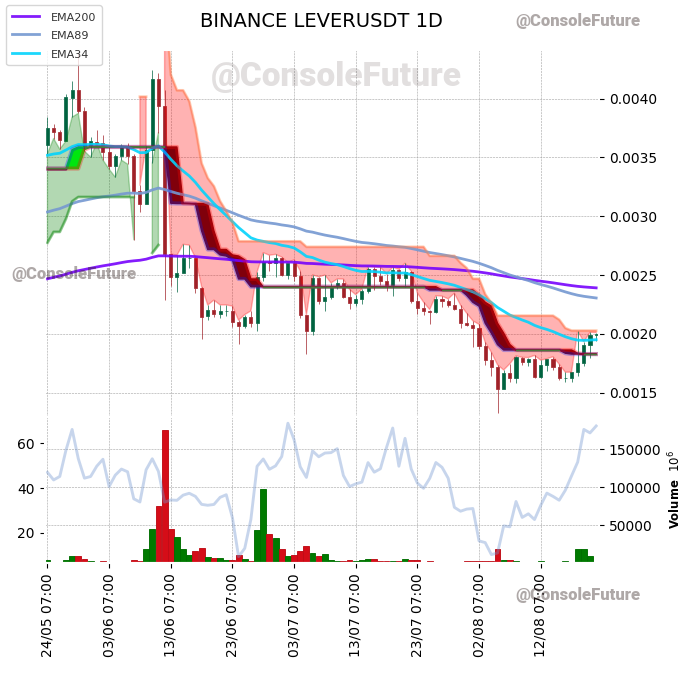Click the purple EMA200 legend line swatch
The height and width of the screenshot is (690, 690).
tap(26, 17)
